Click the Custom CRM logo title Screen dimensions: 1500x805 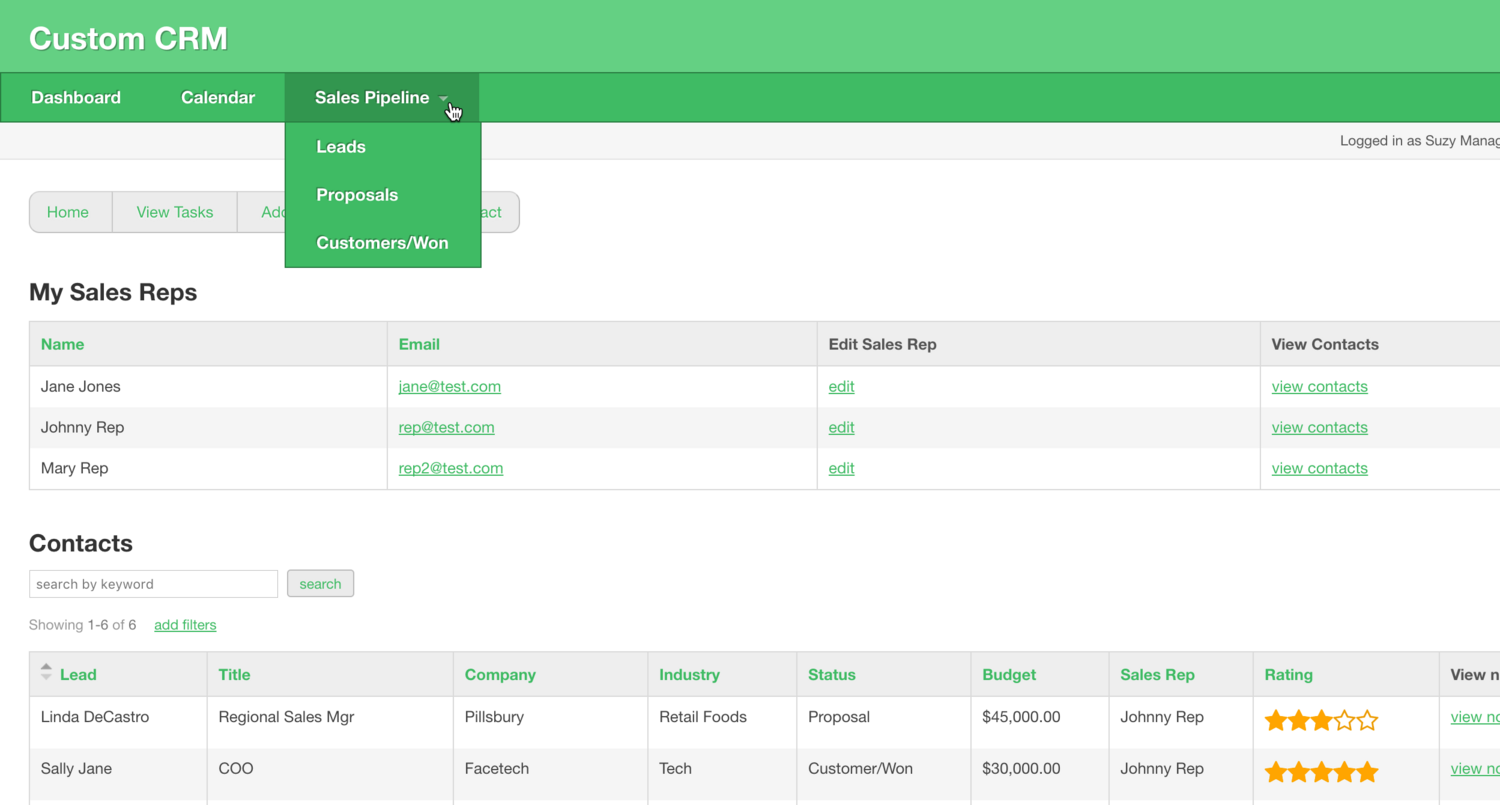[x=128, y=38]
